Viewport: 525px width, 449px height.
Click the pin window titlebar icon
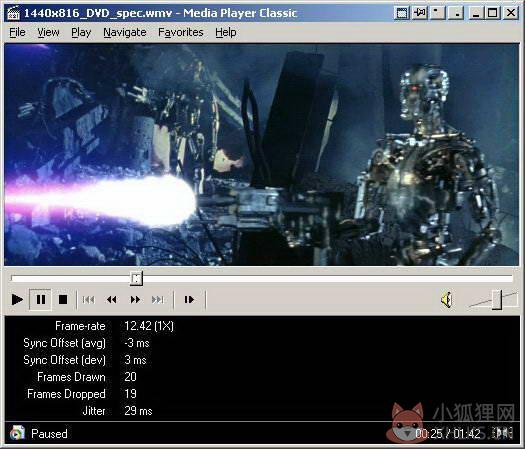[x=419, y=13]
